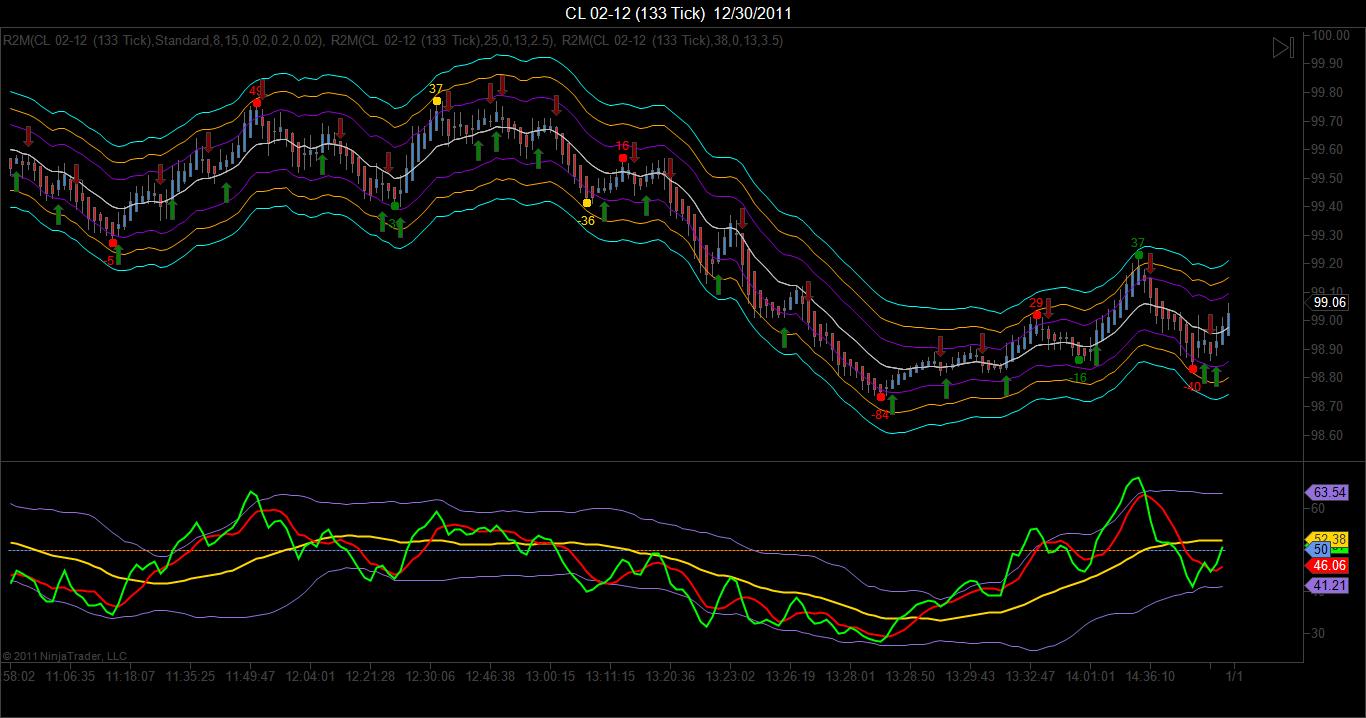Click the 11:18:07 time axis label
Screen dimensions: 1366x718
[x=132, y=676]
